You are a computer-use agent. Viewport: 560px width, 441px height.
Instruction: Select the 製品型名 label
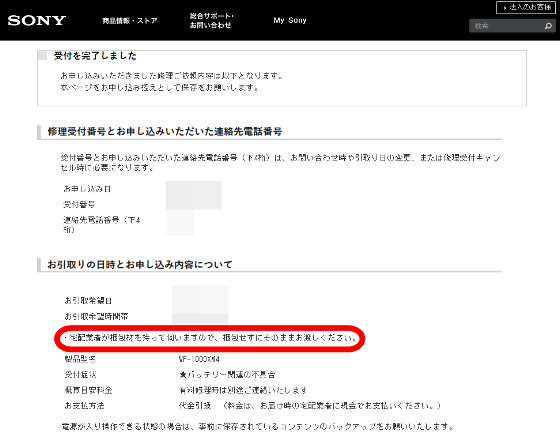click(80, 359)
